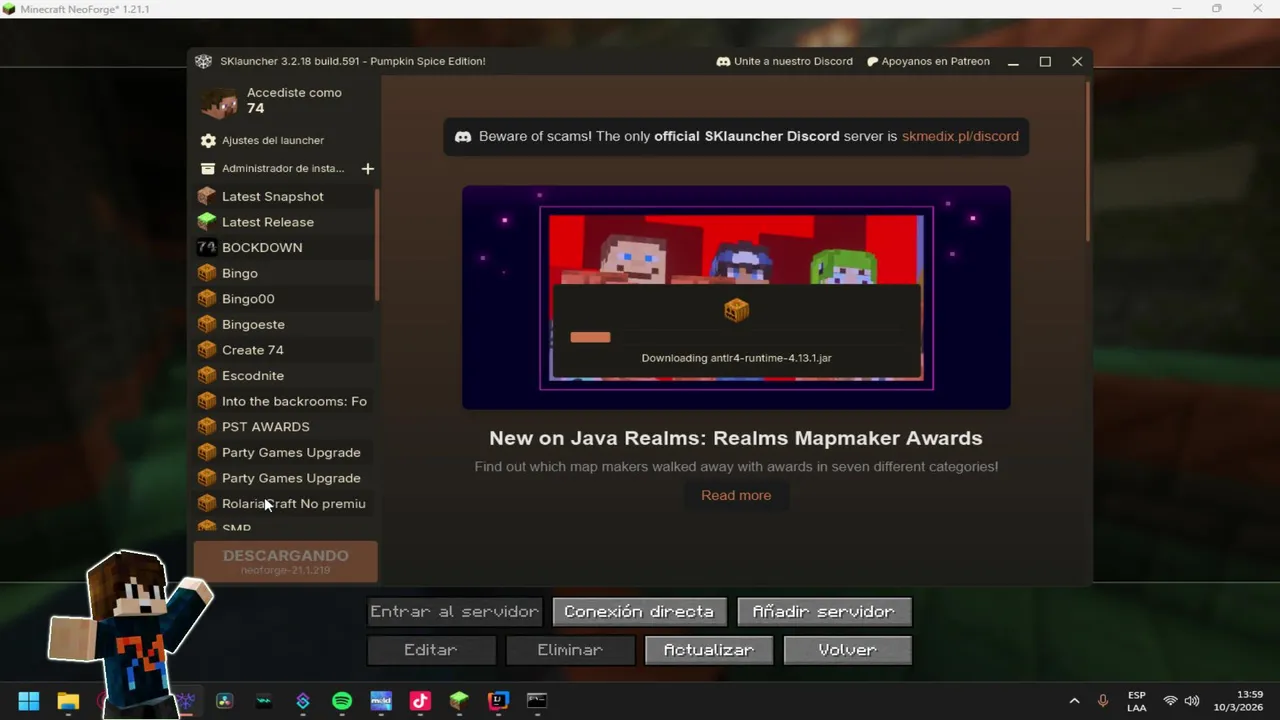The height and width of the screenshot is (720, 1280).
Task: Click the ESP LAA input language indicator
Action: [1137, 701]
